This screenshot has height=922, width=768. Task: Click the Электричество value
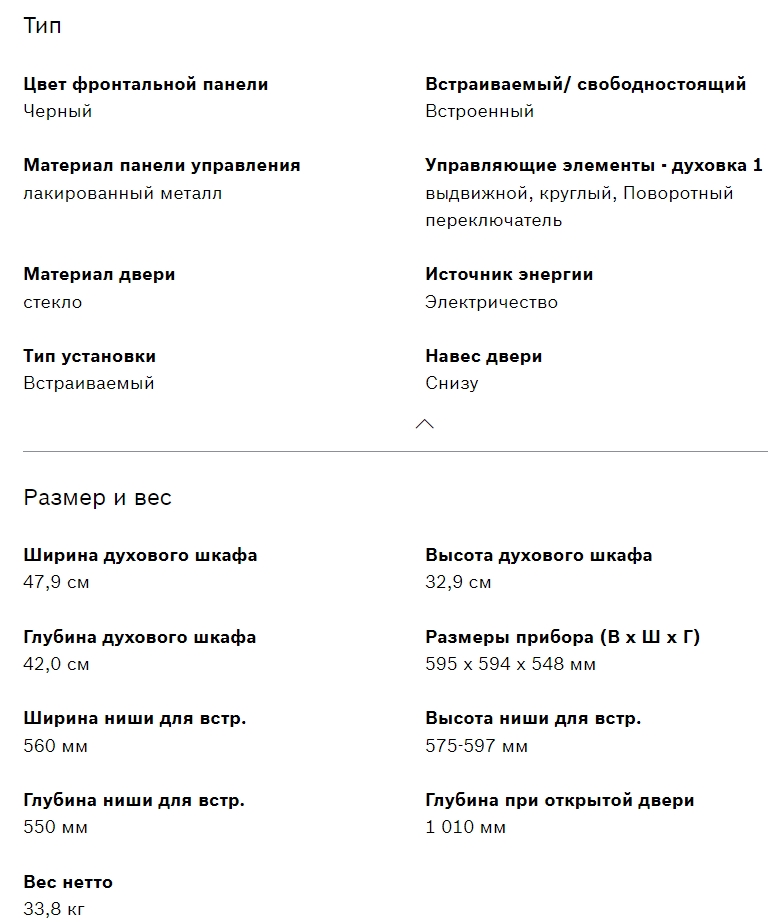tap(491, 302)
